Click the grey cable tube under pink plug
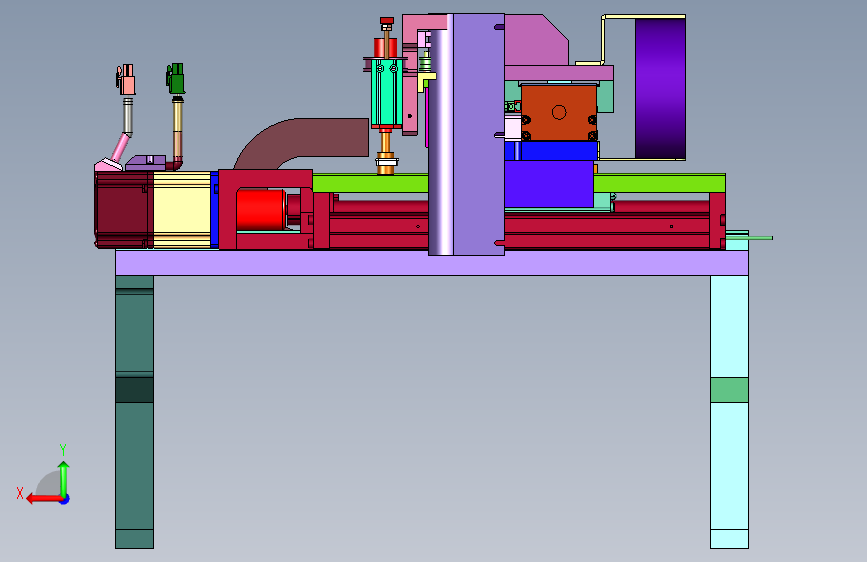 pyautogui.click(x=128, y=116)
